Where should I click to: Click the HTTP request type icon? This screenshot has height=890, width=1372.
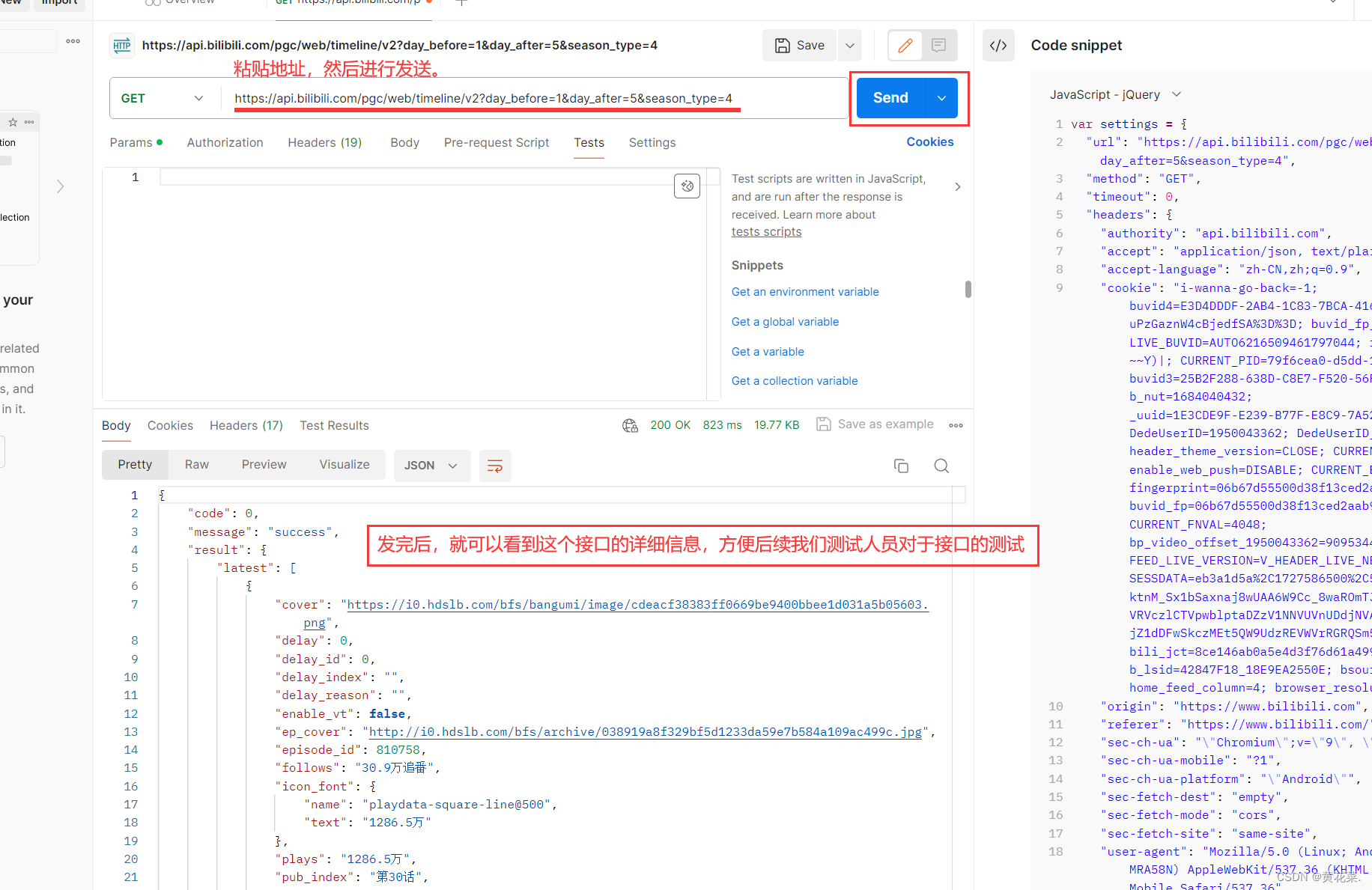(x=122, y=46)
